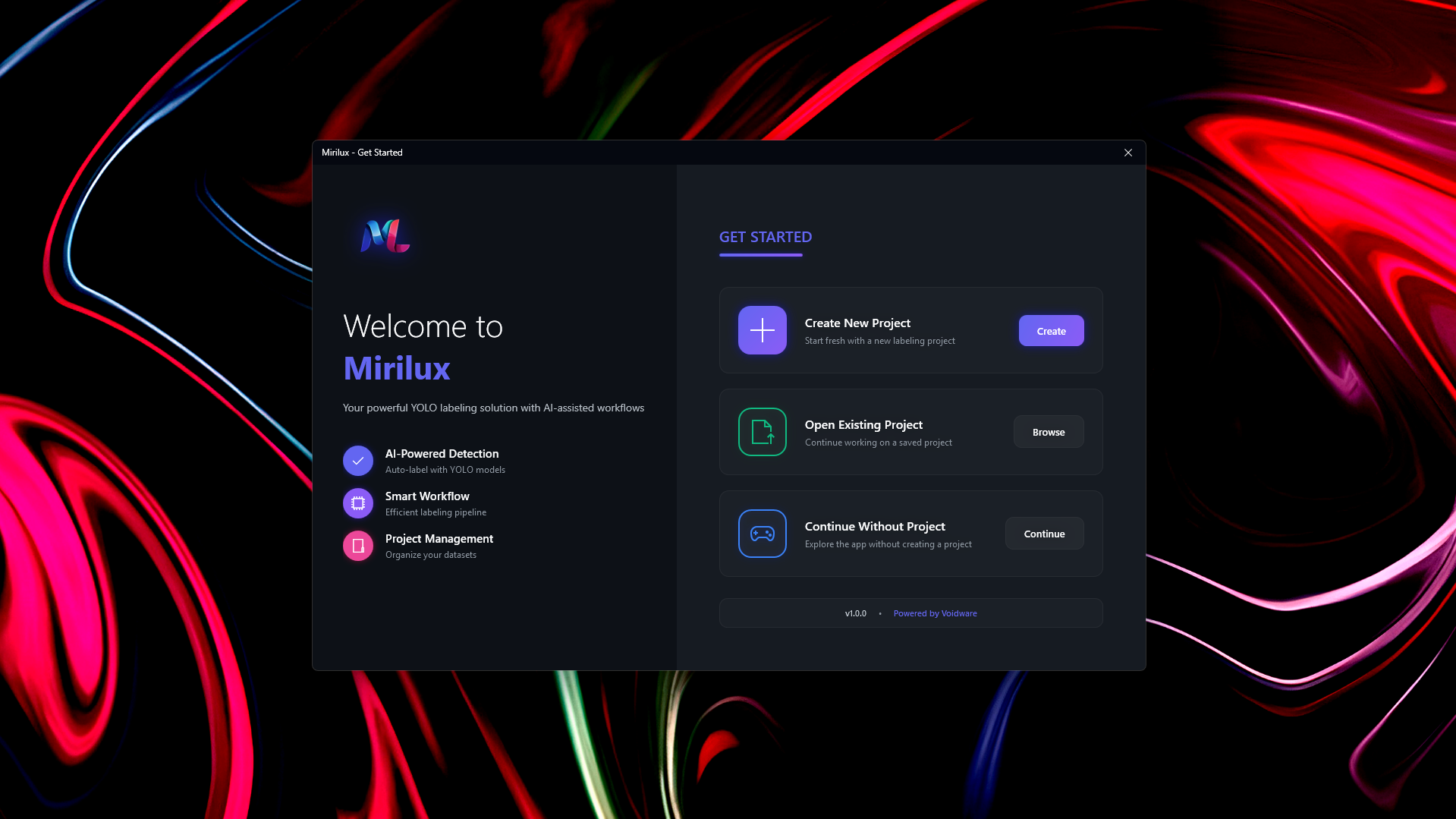
Task: Click the Smart Workflow chip icon
Action: point(357,503)
